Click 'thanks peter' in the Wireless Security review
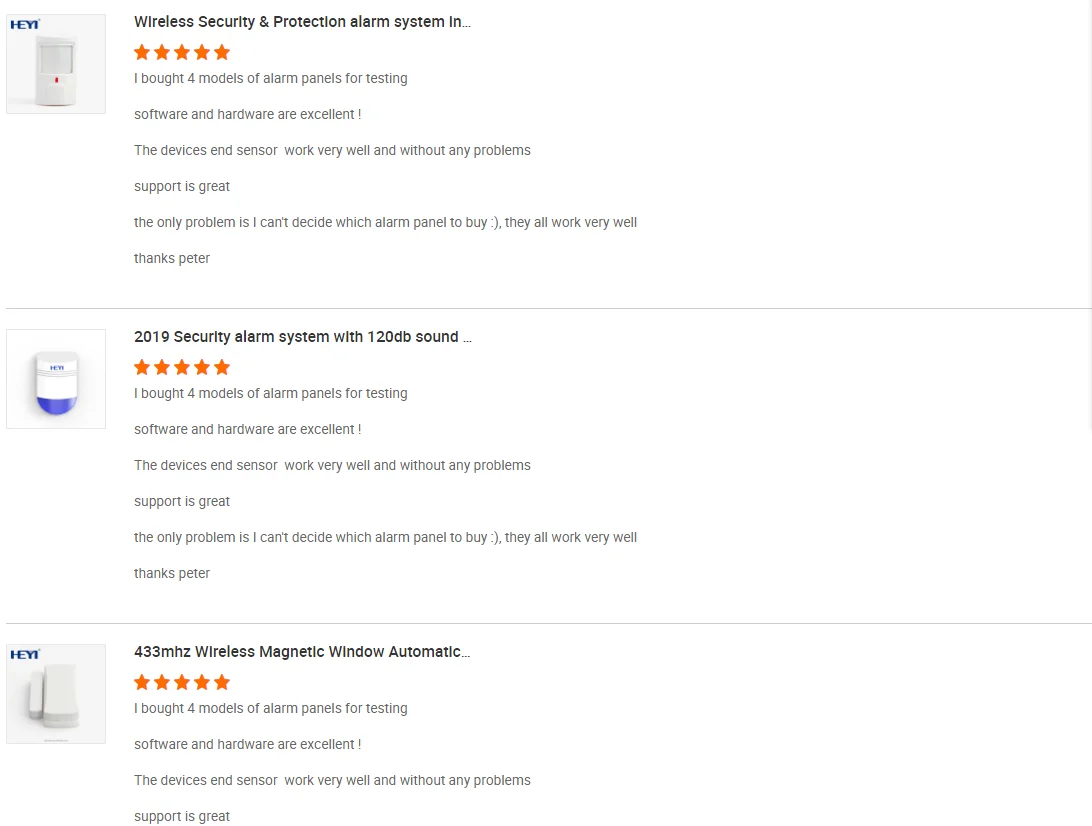The width and height of the screenshot is (1092, 826). pos(172,258)
